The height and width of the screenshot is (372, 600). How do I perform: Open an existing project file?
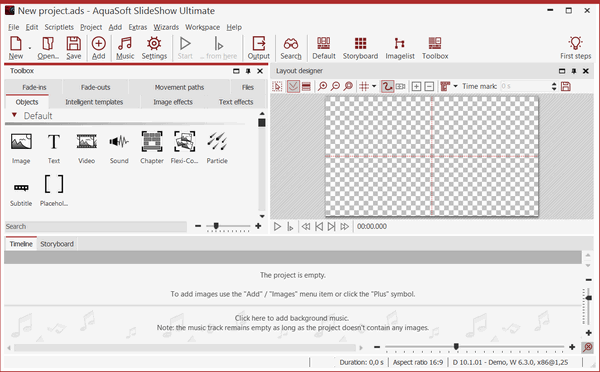click(48, 48)
